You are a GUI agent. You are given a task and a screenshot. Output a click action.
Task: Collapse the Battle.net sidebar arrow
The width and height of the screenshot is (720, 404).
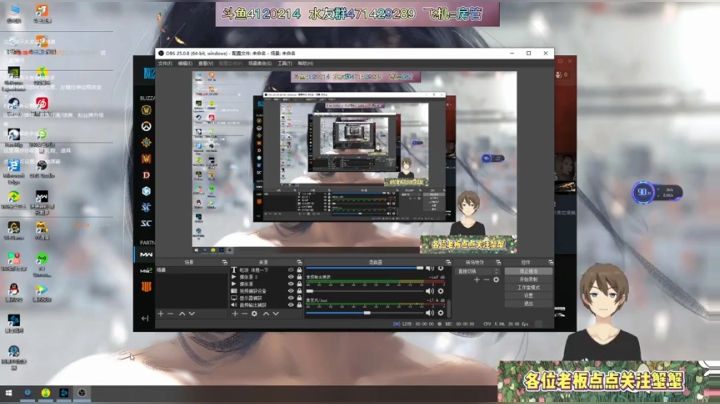(145, 318)
